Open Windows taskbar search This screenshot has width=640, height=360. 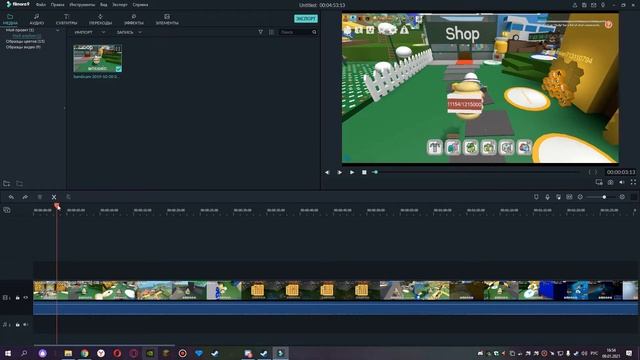pyautogui.click(x=24, y=353)
